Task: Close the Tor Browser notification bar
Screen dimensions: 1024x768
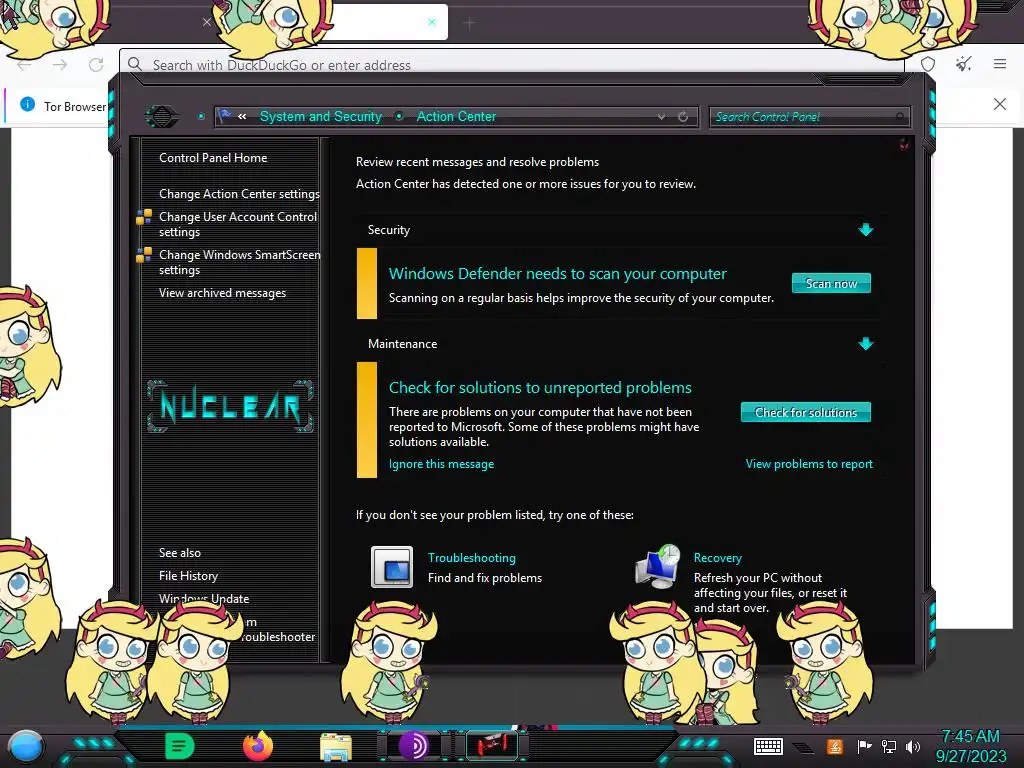Action: [999, 104]
